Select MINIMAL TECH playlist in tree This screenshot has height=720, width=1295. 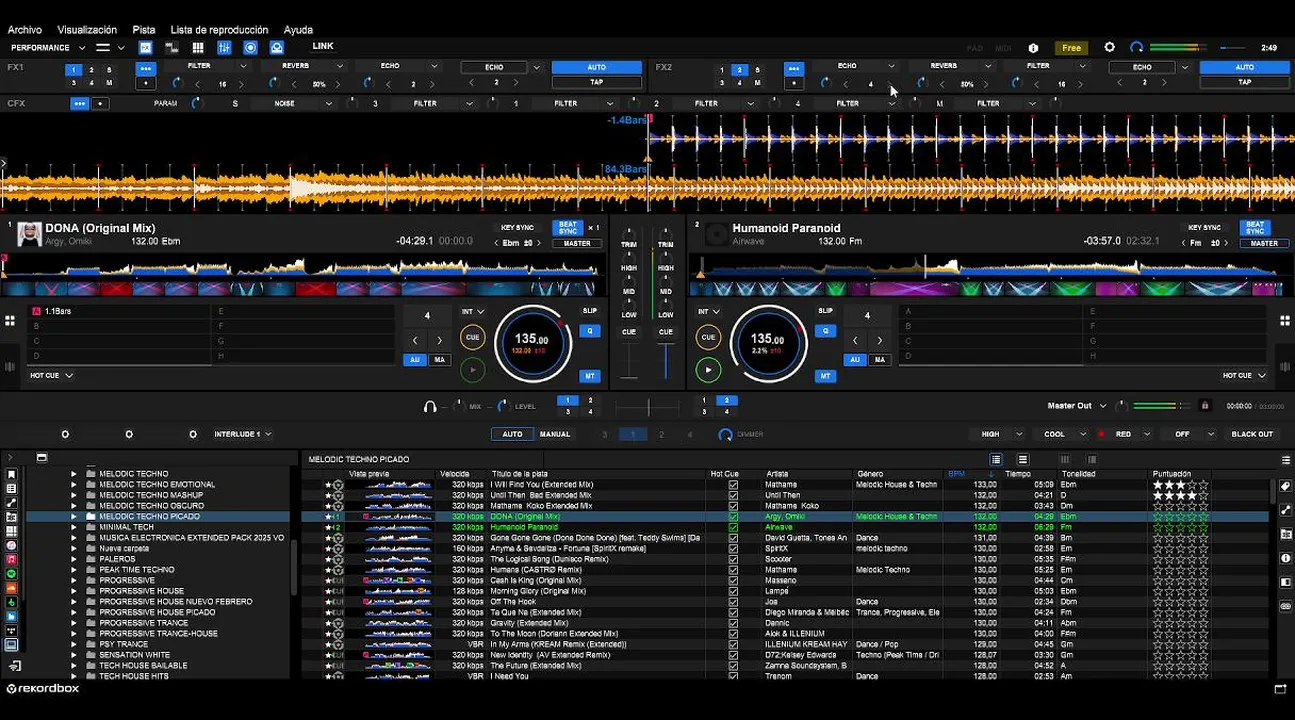tap(126, 527)
